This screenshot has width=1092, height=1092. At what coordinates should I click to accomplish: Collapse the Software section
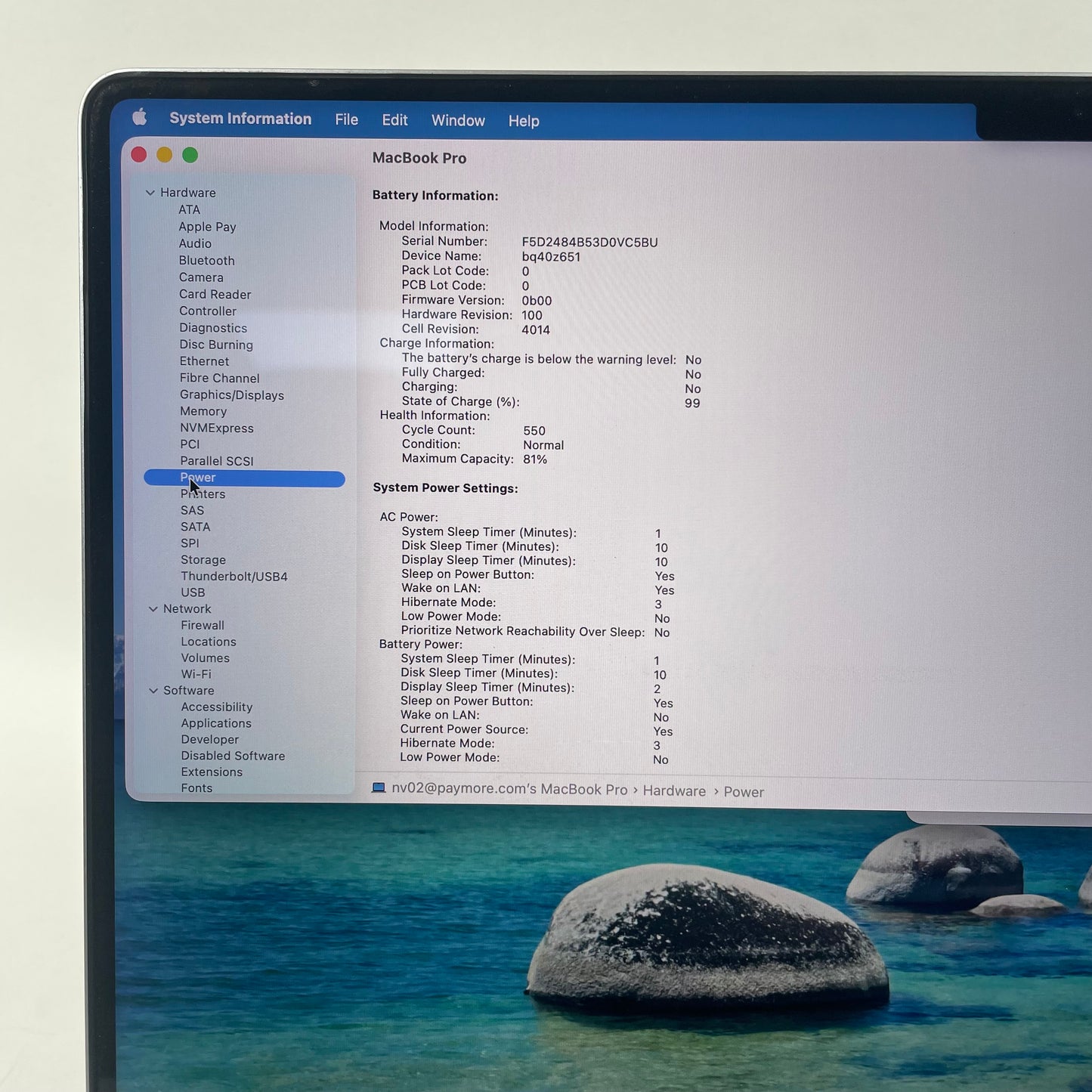pos(153,691)
